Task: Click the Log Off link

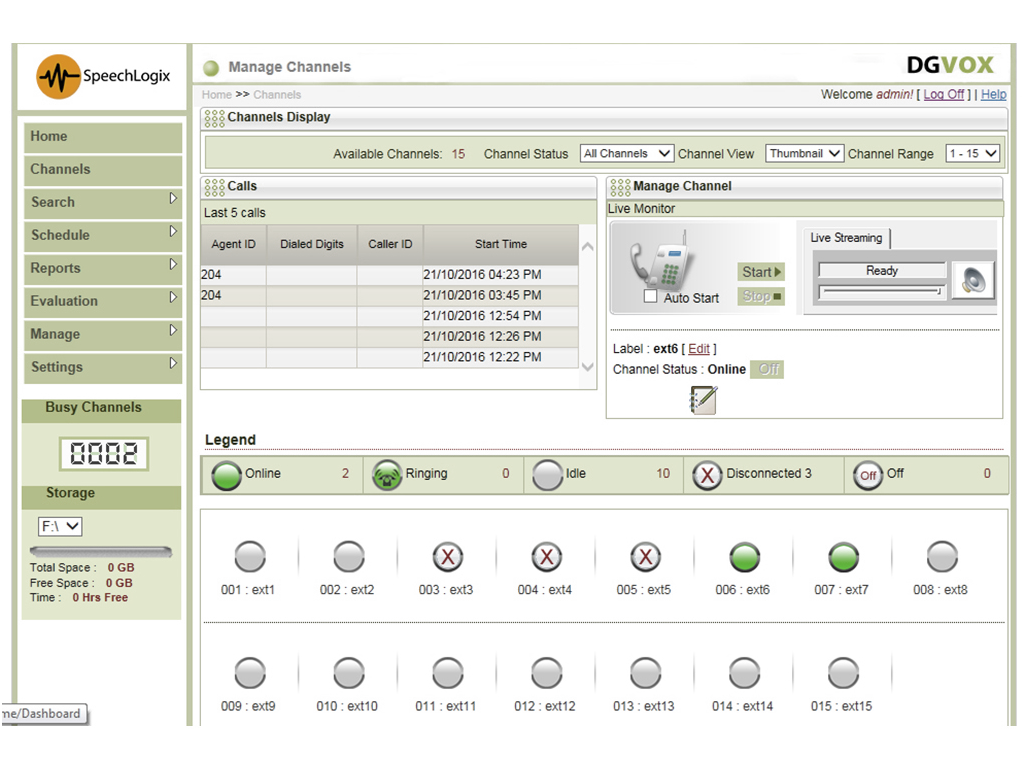Action: pos(943,94)
